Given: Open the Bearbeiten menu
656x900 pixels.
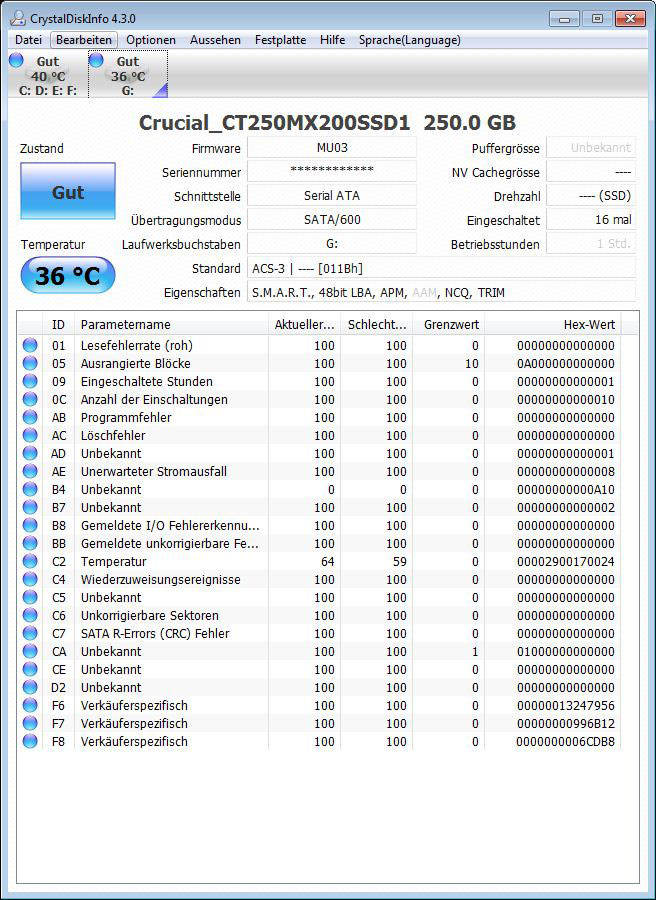Looking at the screenshot, I should tap(84, 40).
